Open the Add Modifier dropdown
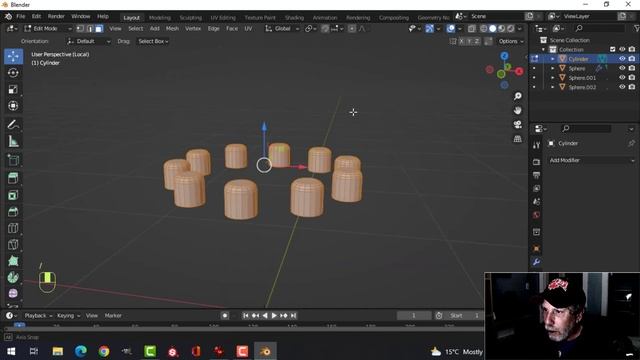 coord(591,160)
